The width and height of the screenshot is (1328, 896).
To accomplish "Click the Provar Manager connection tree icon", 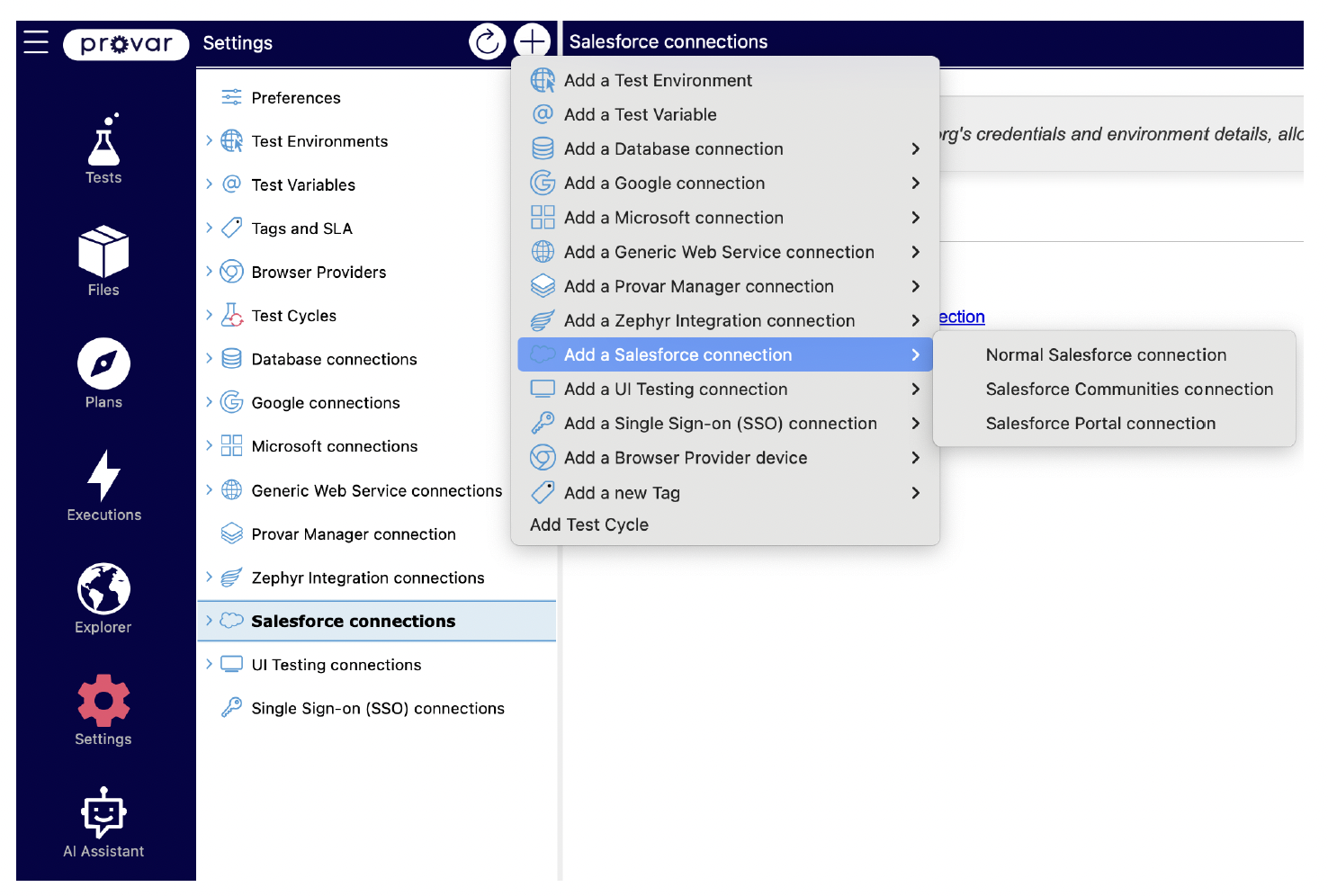I will pyautogui.click(x=232, y=533).
